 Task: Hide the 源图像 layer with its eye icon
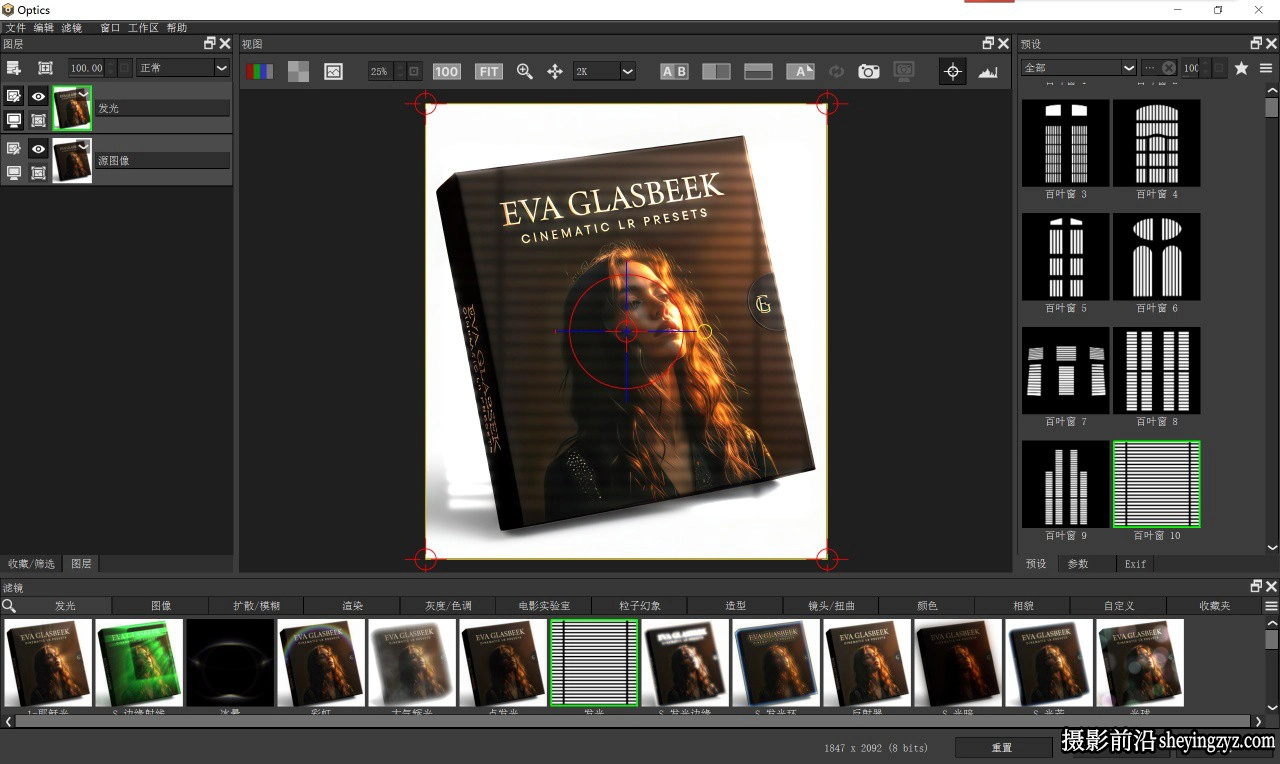pos(38,148)
